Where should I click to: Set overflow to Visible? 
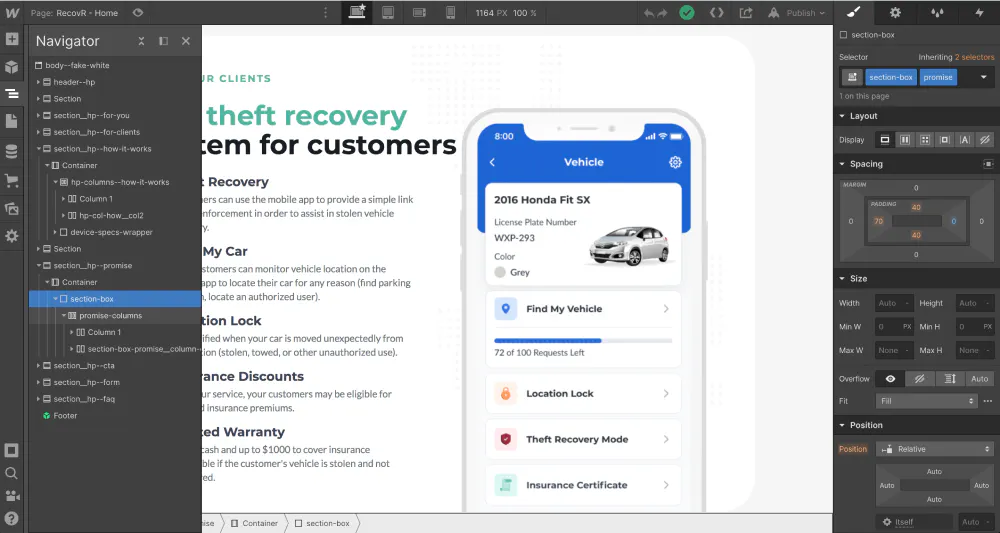[890, 379]
